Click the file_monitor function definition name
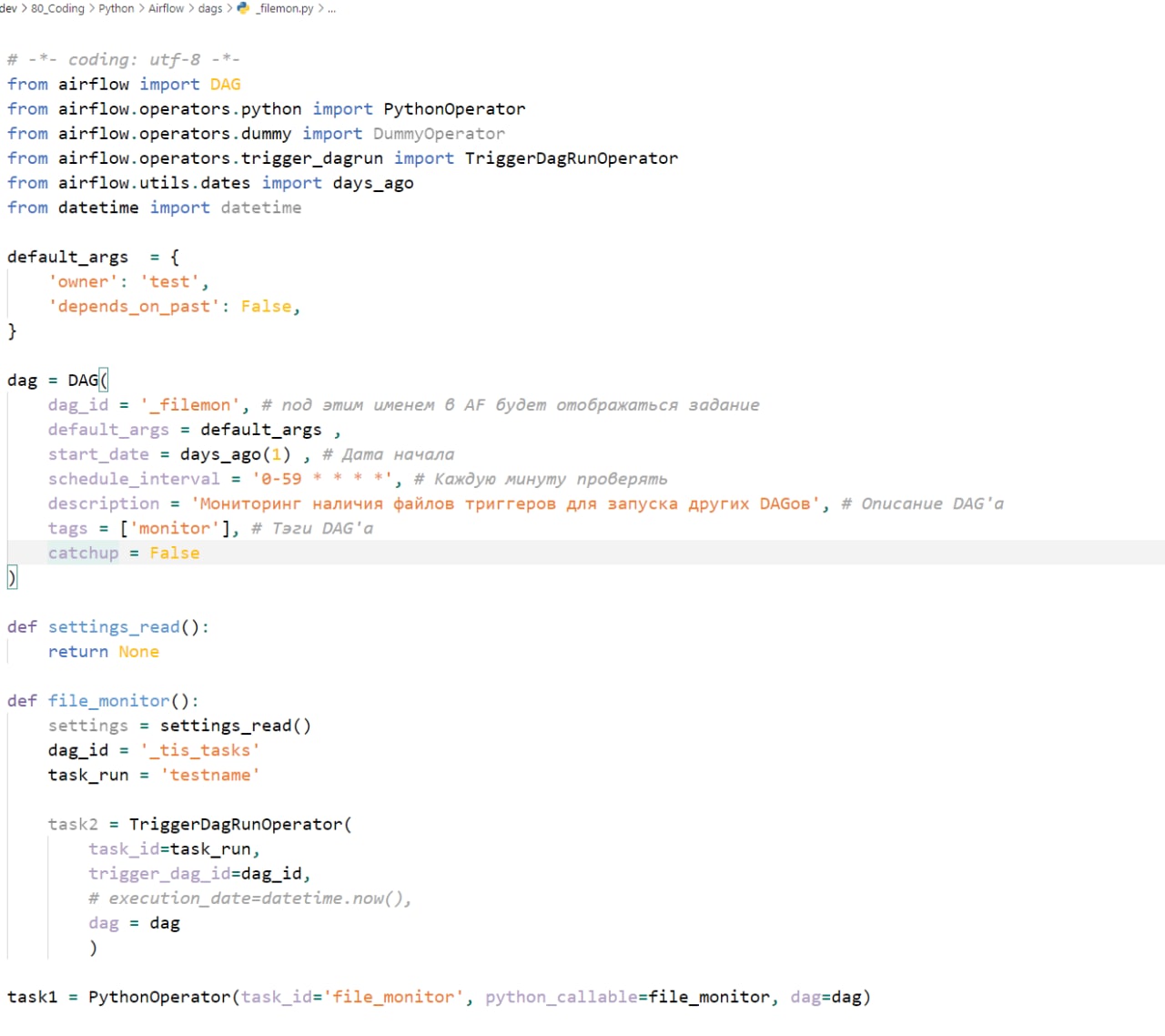Image resolution: width=1165 pixels, height=1036 pixels. point(109,700)
